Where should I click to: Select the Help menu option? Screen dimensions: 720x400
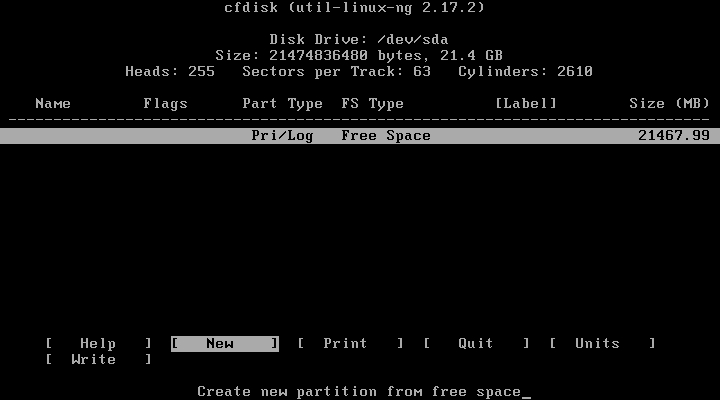tap(98, 344)
